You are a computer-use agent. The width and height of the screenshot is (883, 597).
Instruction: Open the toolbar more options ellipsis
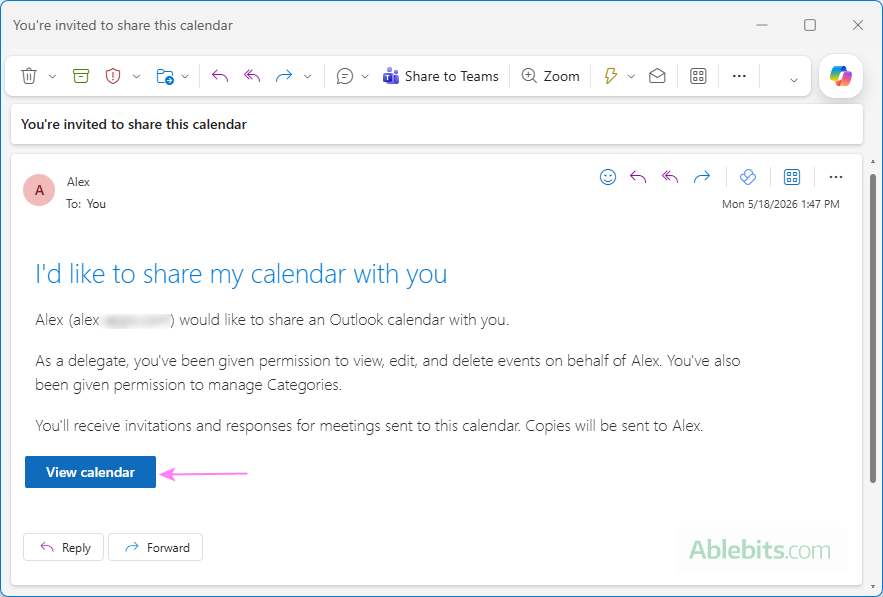click(739, 76)
